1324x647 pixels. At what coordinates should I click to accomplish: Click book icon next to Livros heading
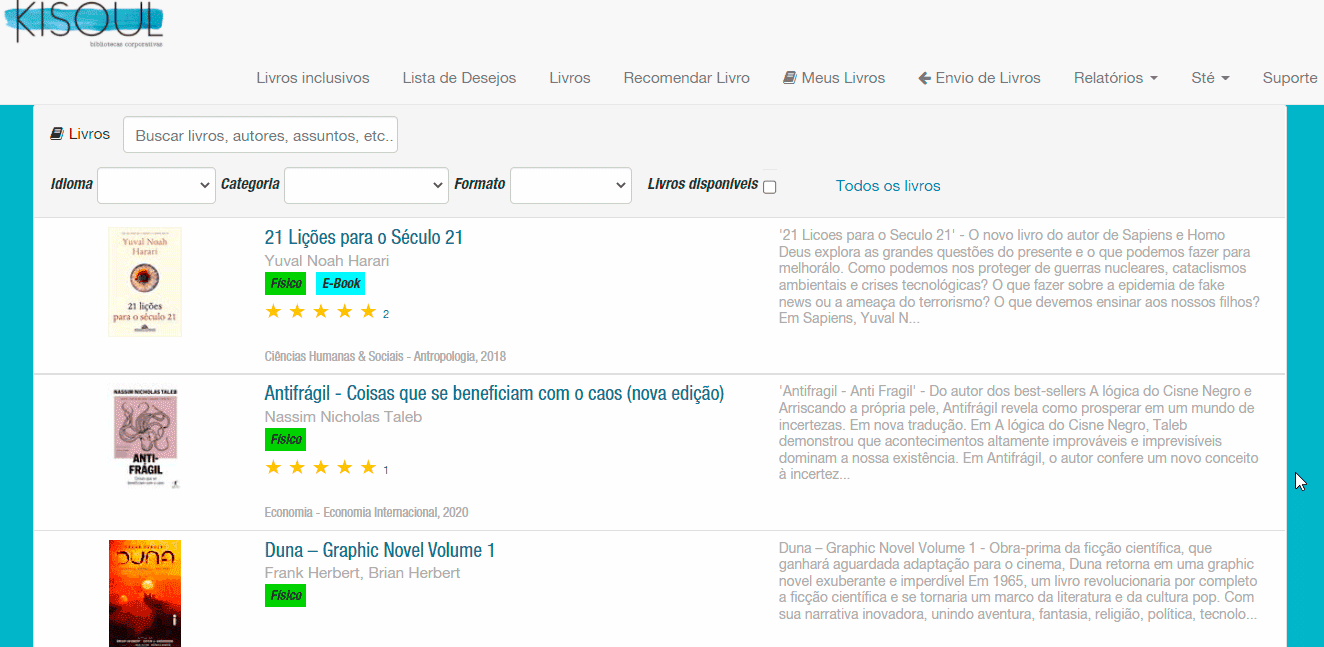coord(57,134)
